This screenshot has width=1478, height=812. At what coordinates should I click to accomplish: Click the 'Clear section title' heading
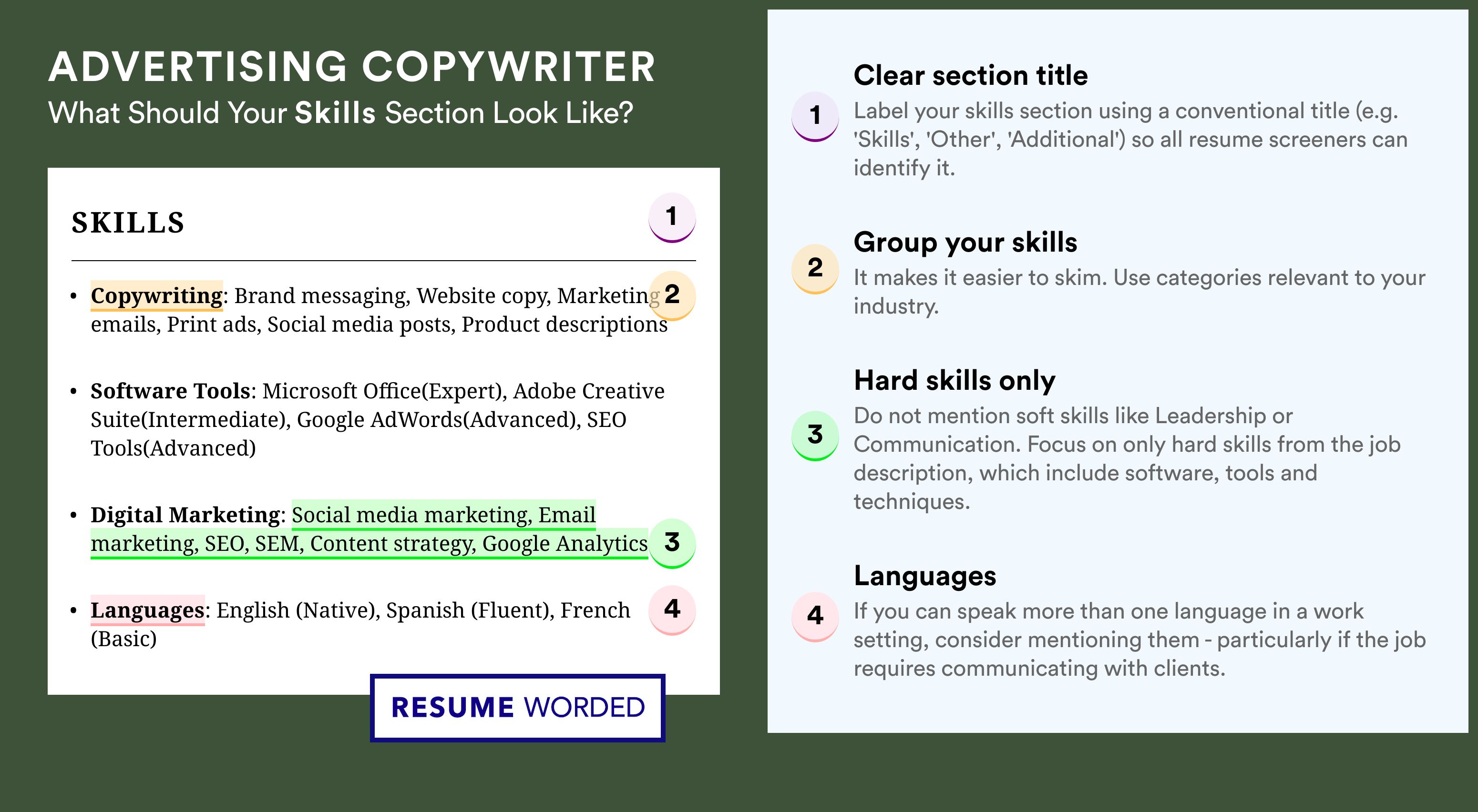(970, 76)
